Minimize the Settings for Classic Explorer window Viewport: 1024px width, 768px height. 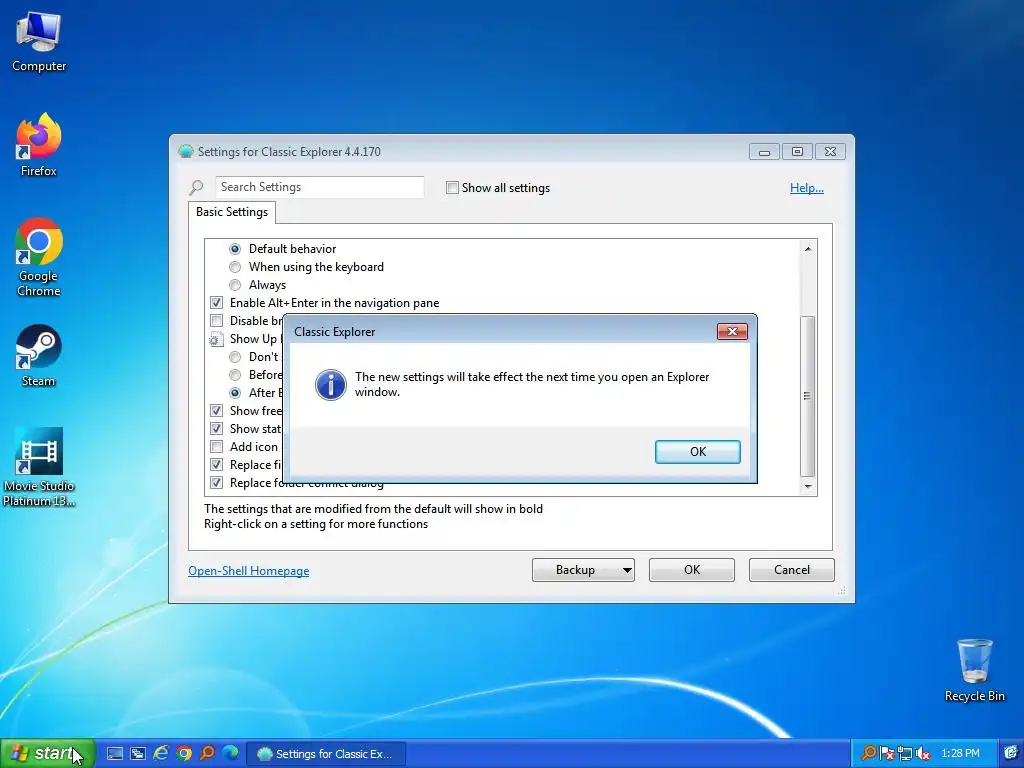(x=765, y=152)
